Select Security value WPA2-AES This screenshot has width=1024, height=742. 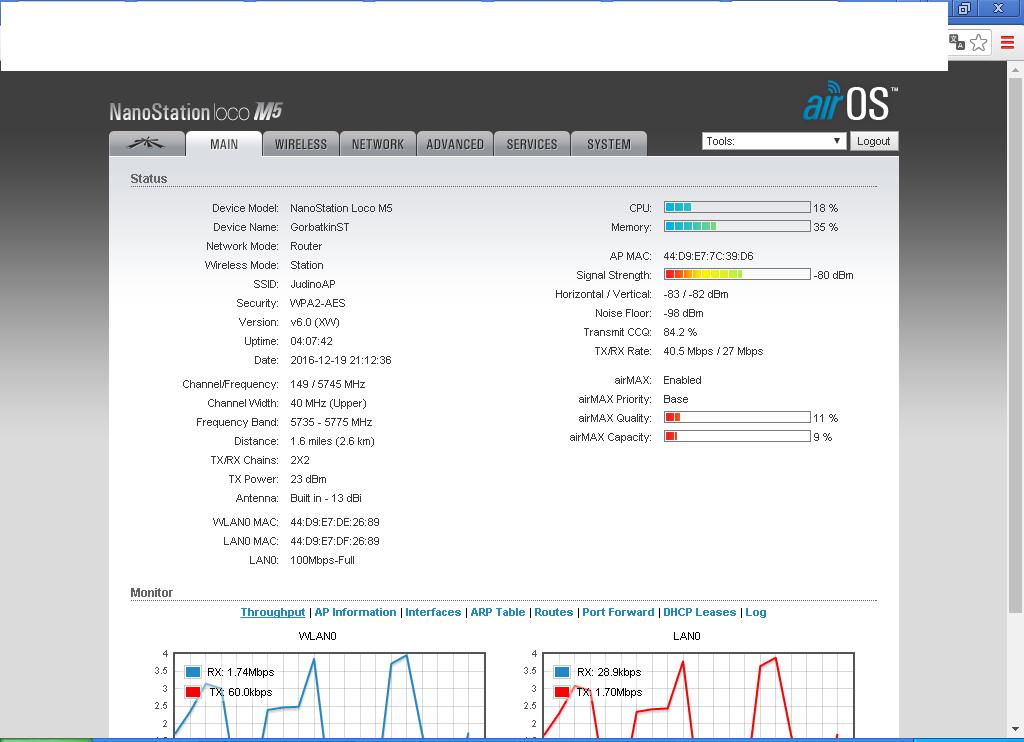click(318, 303)
